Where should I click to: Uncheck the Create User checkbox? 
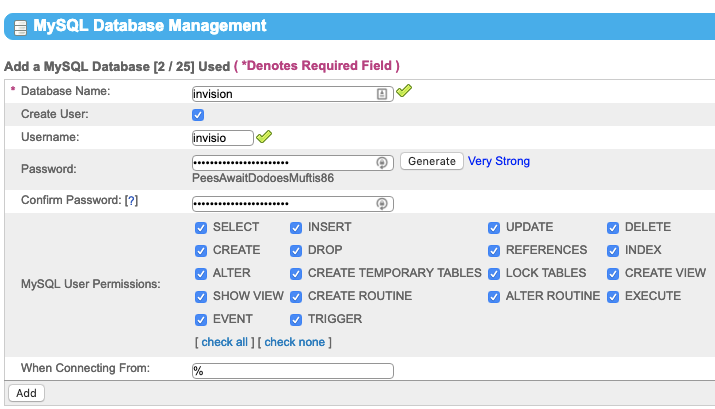(198, 115)
